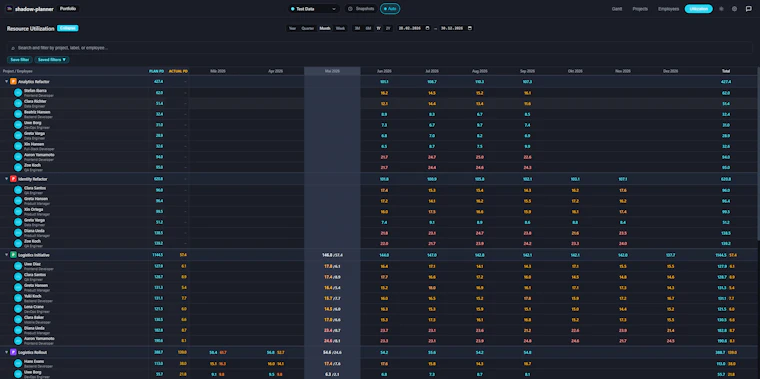
Task: Click the search and filter input field
Action: coord(380,48)
